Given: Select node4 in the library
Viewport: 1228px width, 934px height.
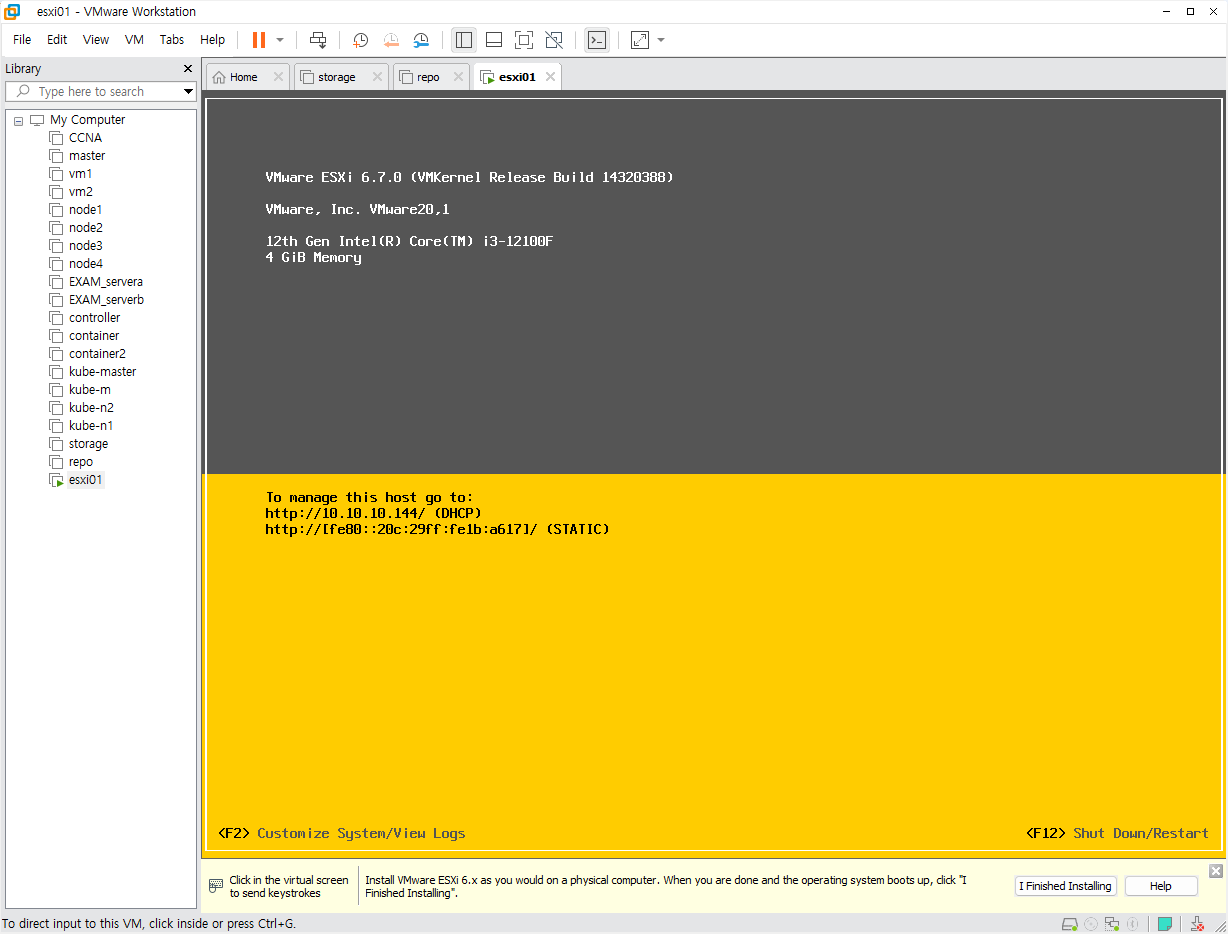Looking at the screenshot, I should (x=85, y=264).
